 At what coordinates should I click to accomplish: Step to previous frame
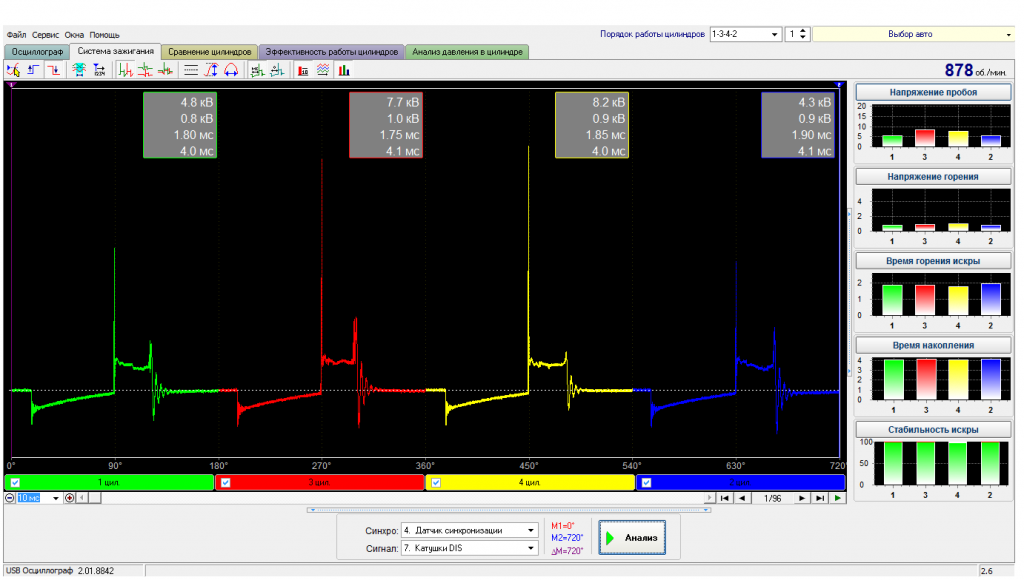pyautogui.click(x=742, y=498)
